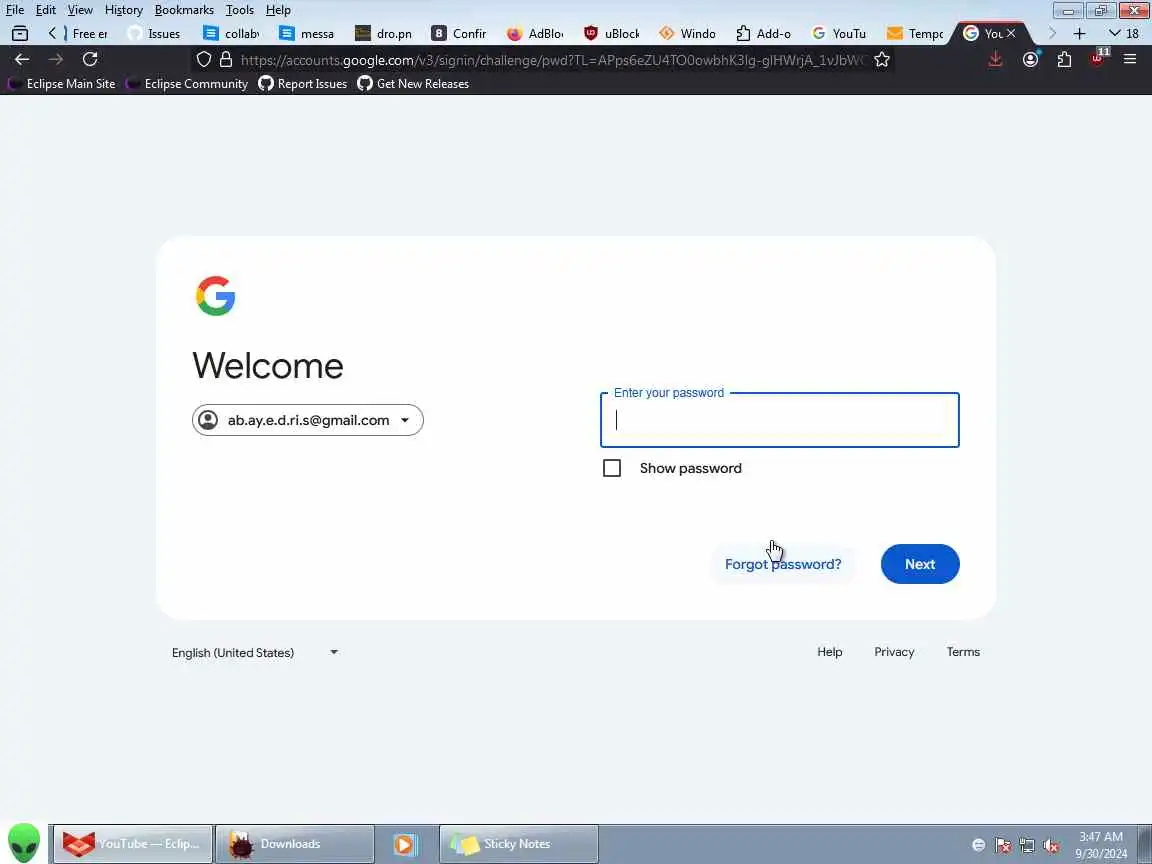Reload the page with the refresh icon
The image size is (1152, 864).
(90, 60)
